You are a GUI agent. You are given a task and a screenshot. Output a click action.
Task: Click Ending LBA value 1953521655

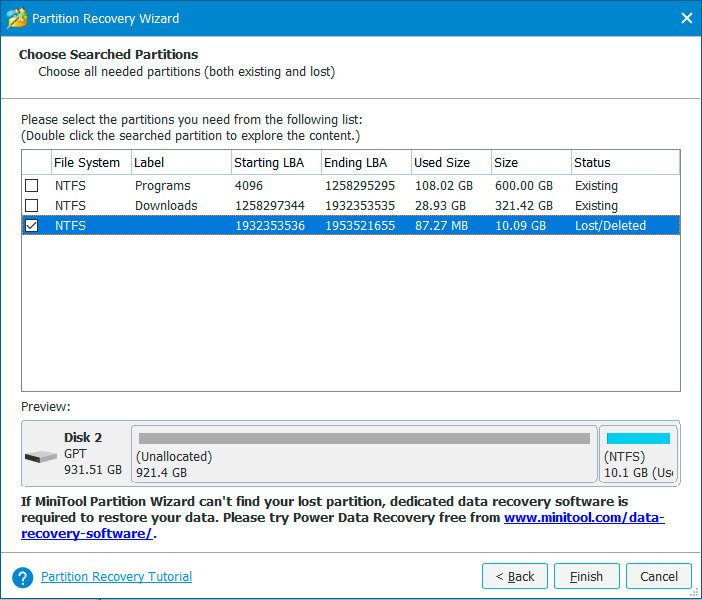[360, 226]
